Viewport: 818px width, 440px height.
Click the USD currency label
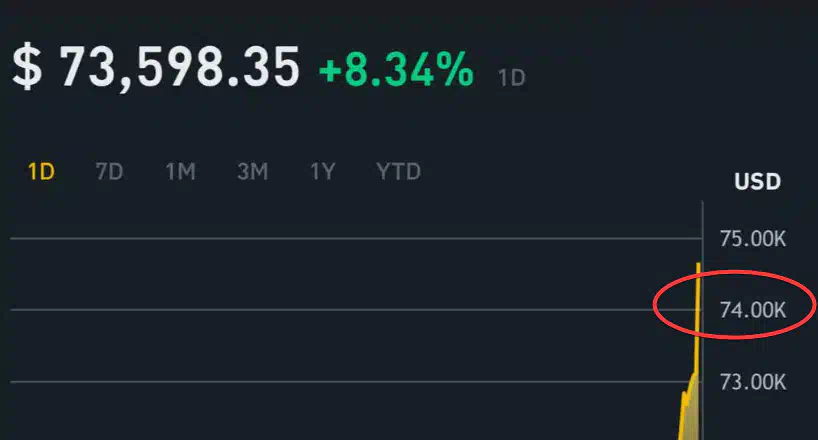coord(757,182)
